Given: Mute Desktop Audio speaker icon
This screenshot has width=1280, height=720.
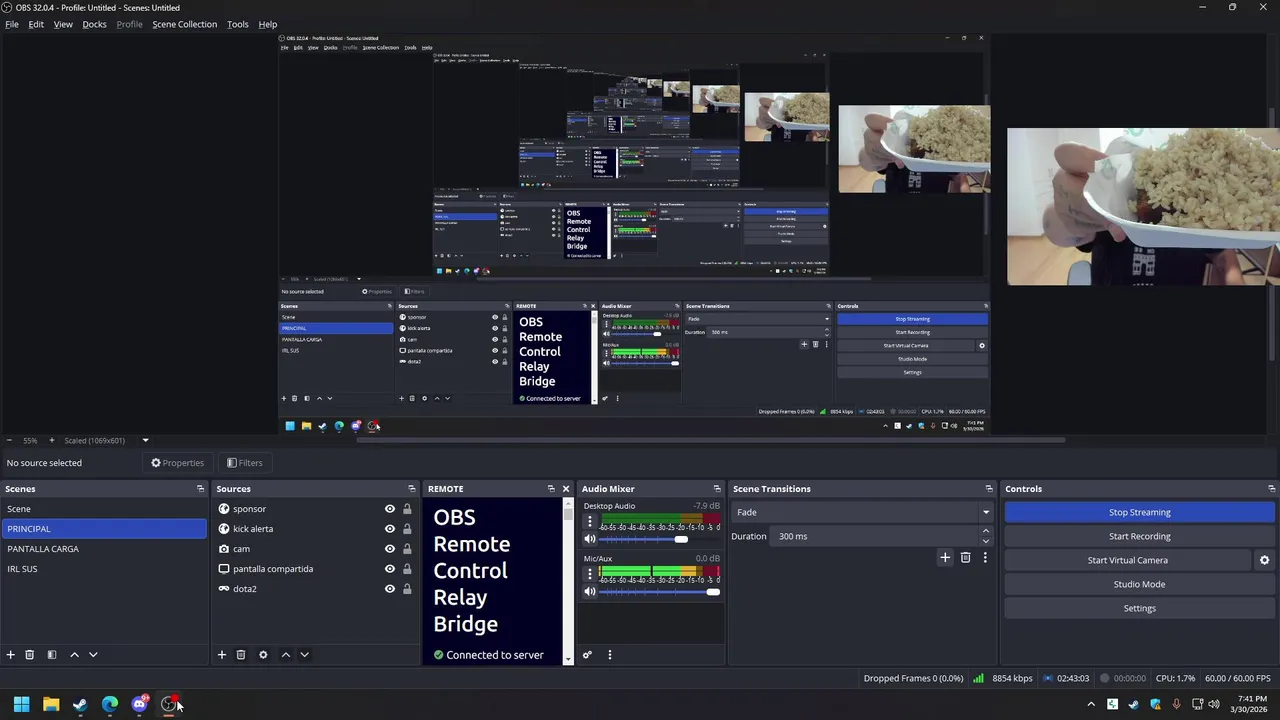Looking at the screenshot, I should pos(590,539).
